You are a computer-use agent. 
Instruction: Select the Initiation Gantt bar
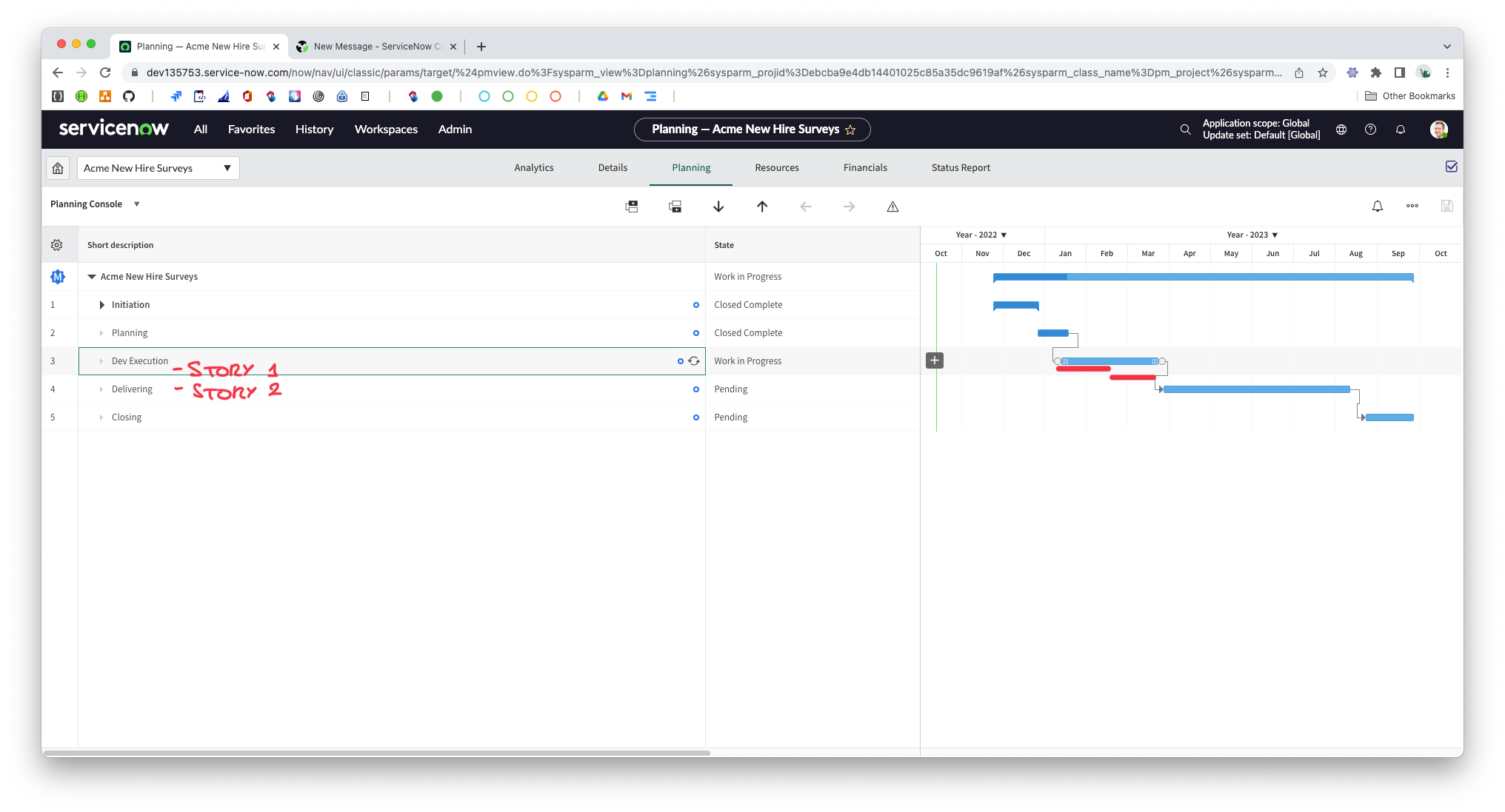pos(1016,306)
